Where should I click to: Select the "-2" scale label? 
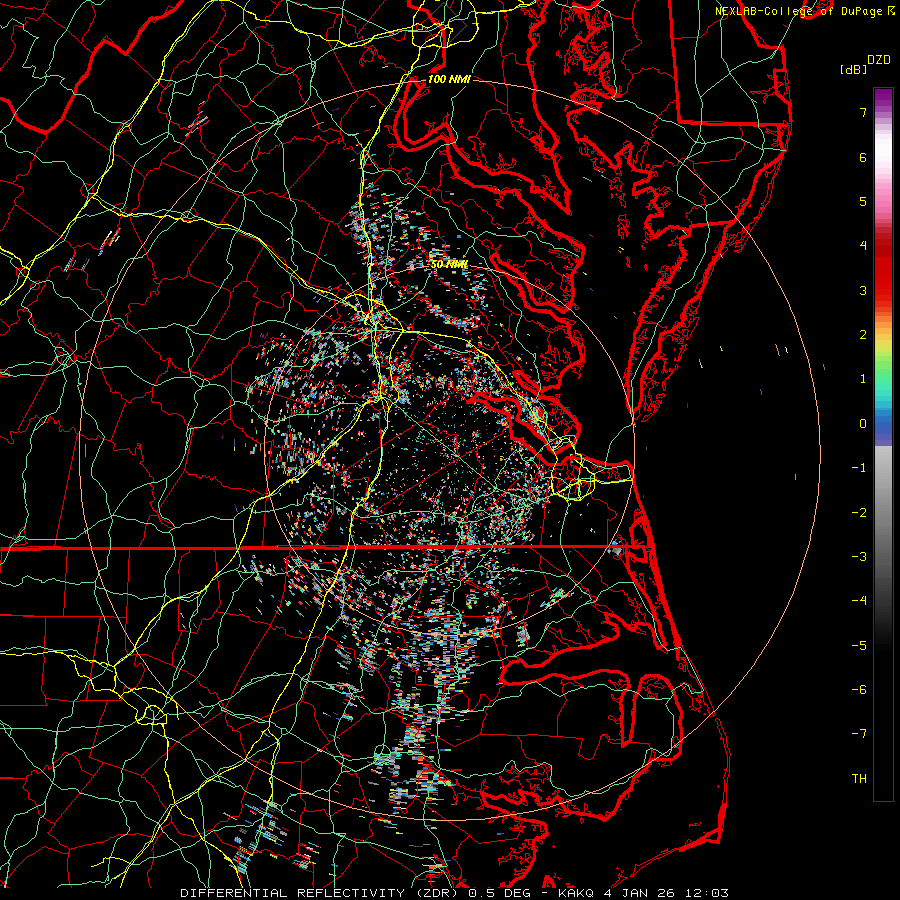[859, 513]
